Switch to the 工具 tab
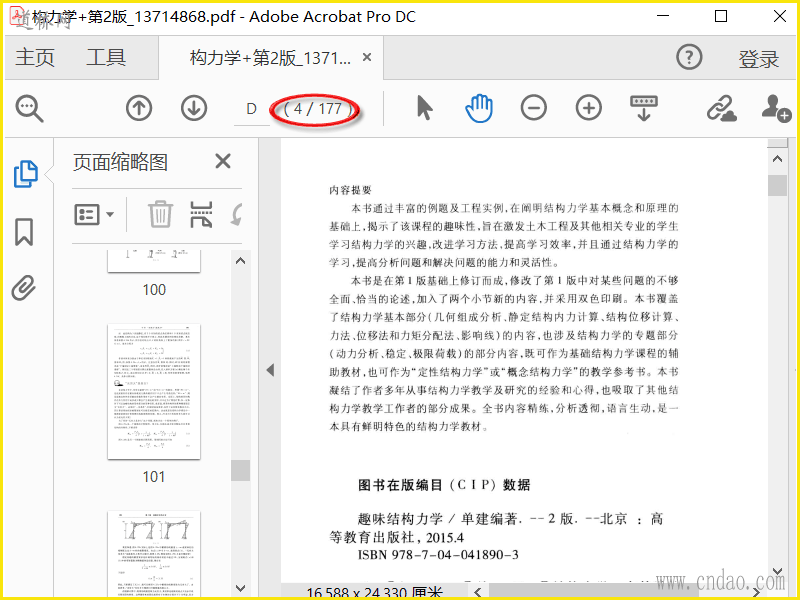800x600 pixels. [x=106, y=57]
